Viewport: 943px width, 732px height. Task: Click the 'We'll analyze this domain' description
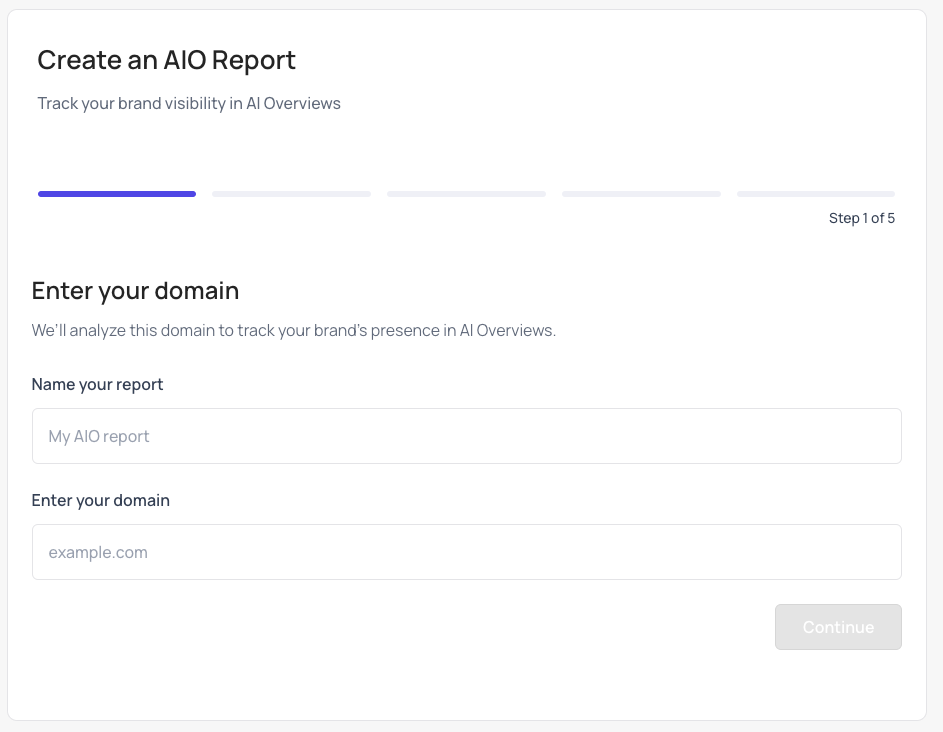(x=293, y=331)
